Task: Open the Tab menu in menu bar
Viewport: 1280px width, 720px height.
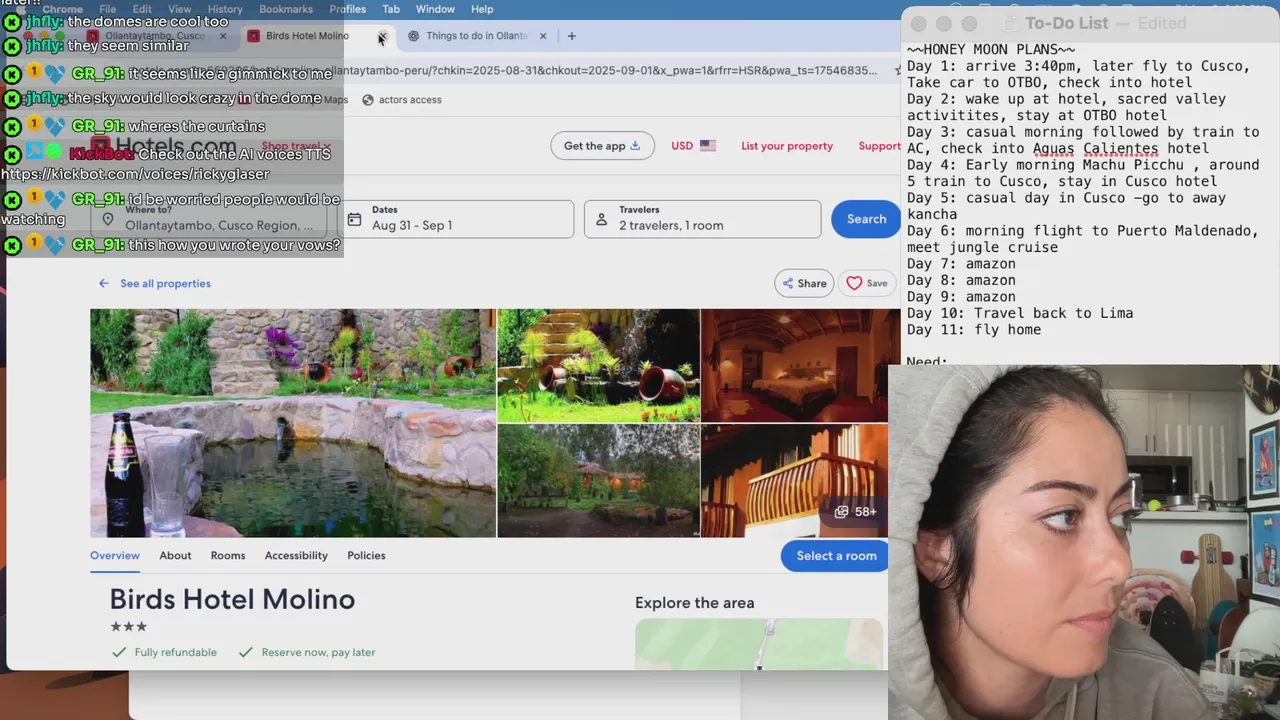Action: (x=391, y=9)
